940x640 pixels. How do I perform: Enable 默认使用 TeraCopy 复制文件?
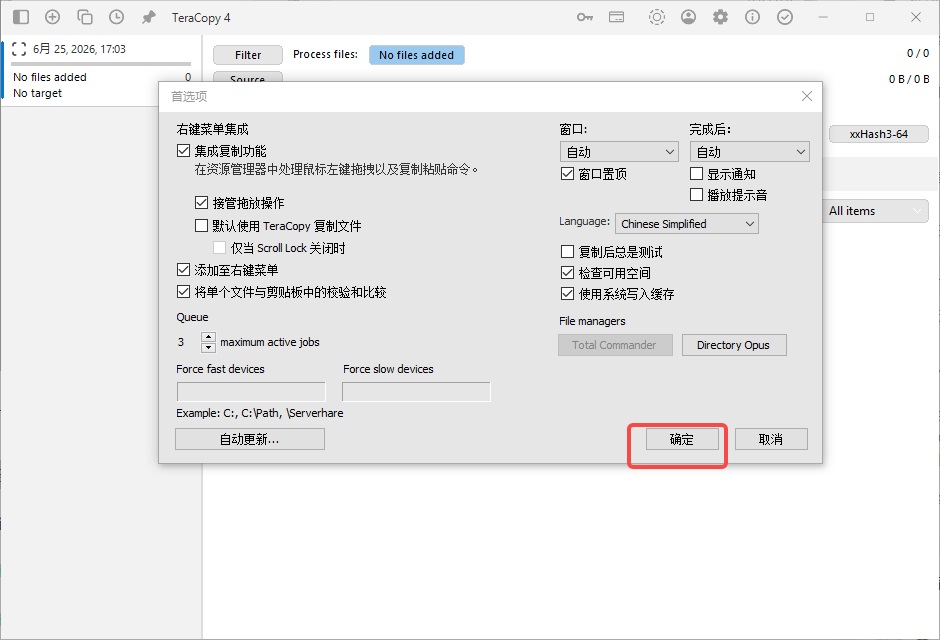(x=201, y=225)
